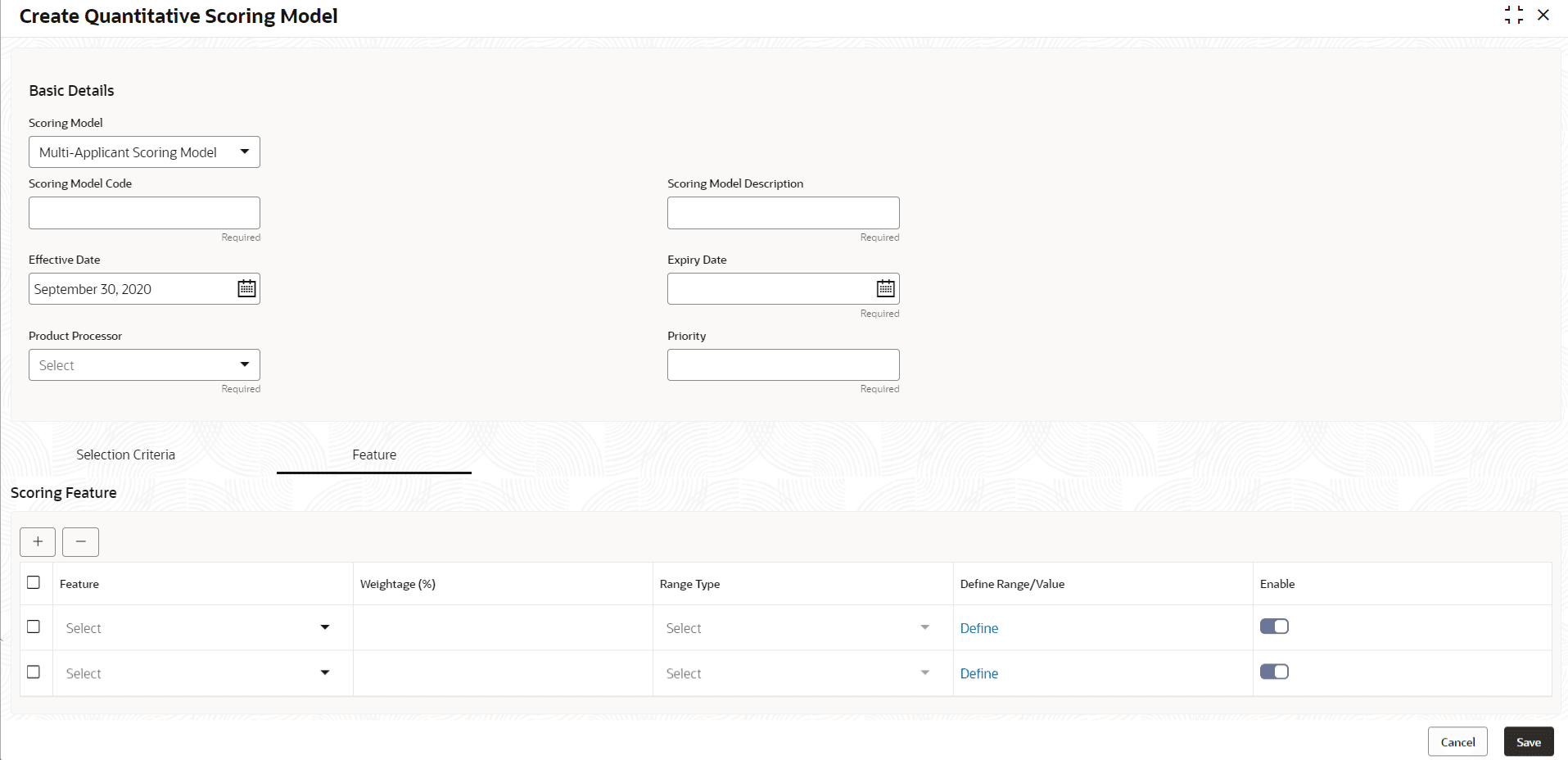The width and height of the screenshot is (1568, 760).
Task: Open the second row Range Type dropdown arrow
Action: [x=924, y=672]
